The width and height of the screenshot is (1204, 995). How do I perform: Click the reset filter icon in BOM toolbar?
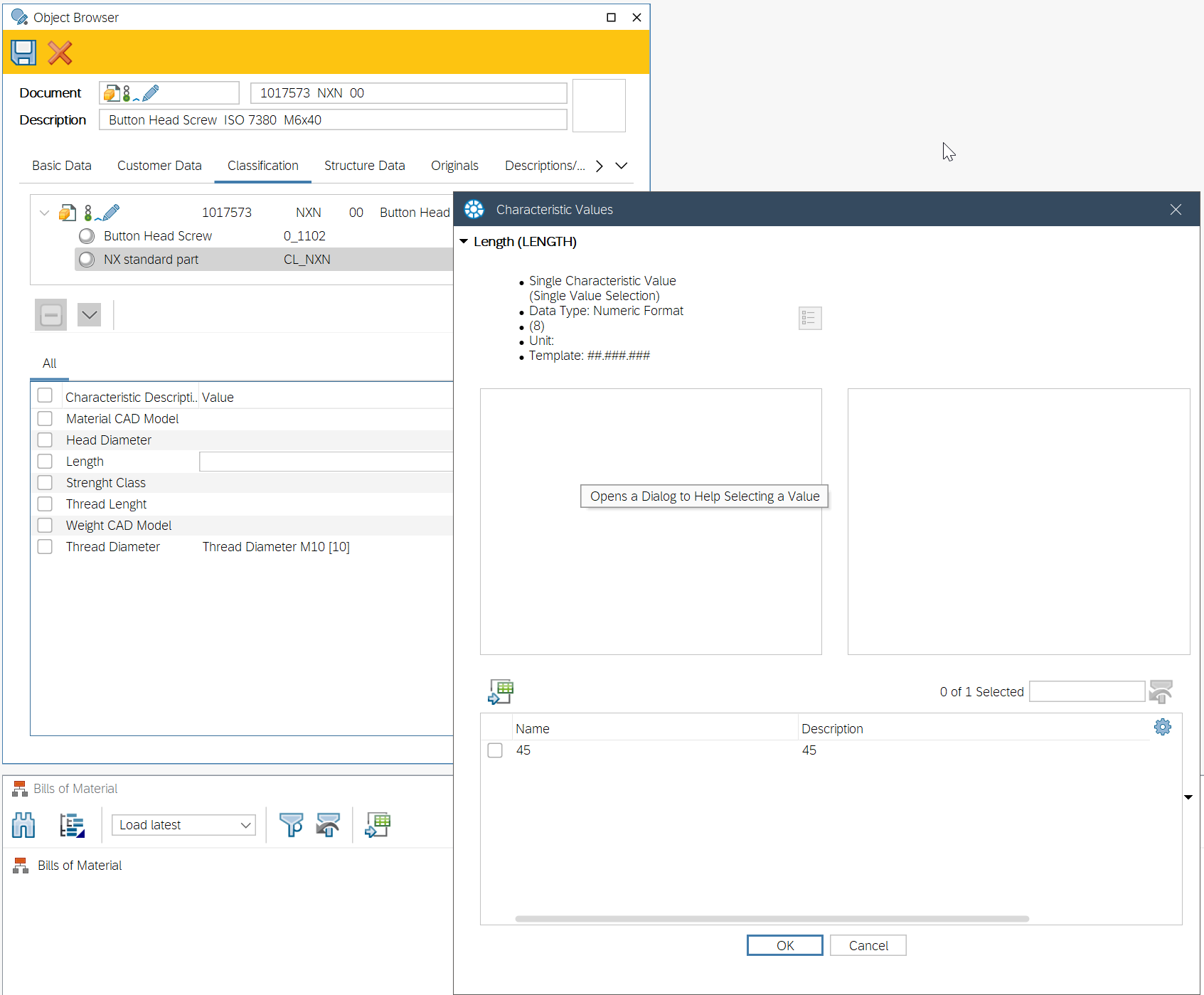point(328,824)
